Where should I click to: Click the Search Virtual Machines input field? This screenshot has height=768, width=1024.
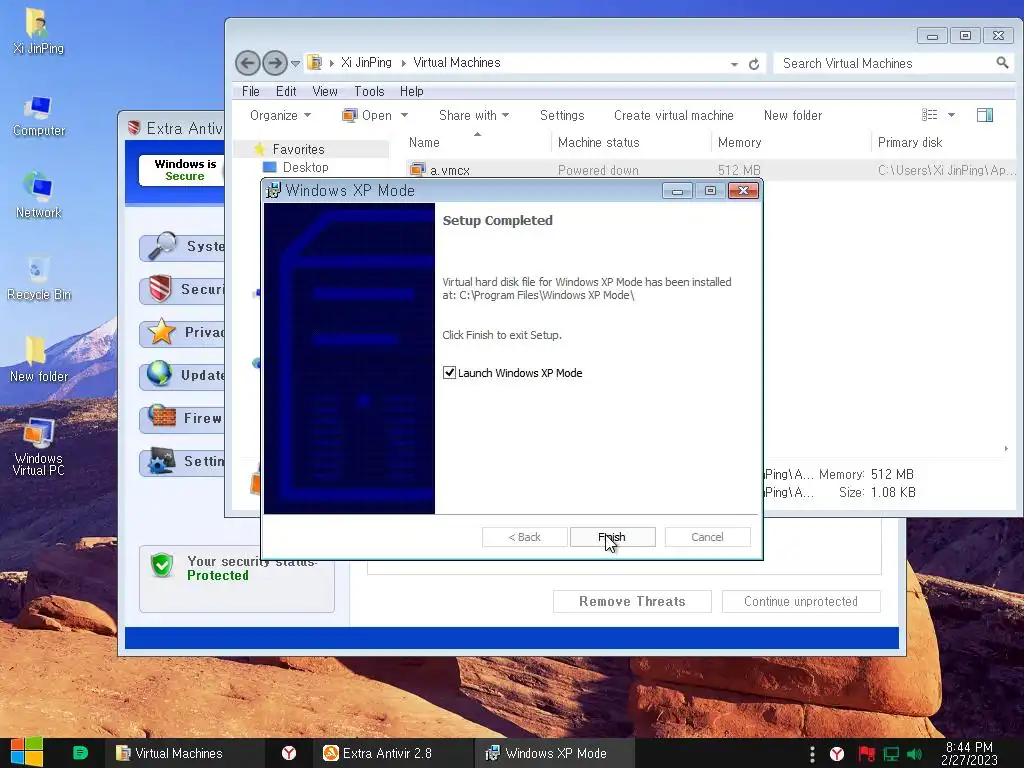[x=886, y=63]
